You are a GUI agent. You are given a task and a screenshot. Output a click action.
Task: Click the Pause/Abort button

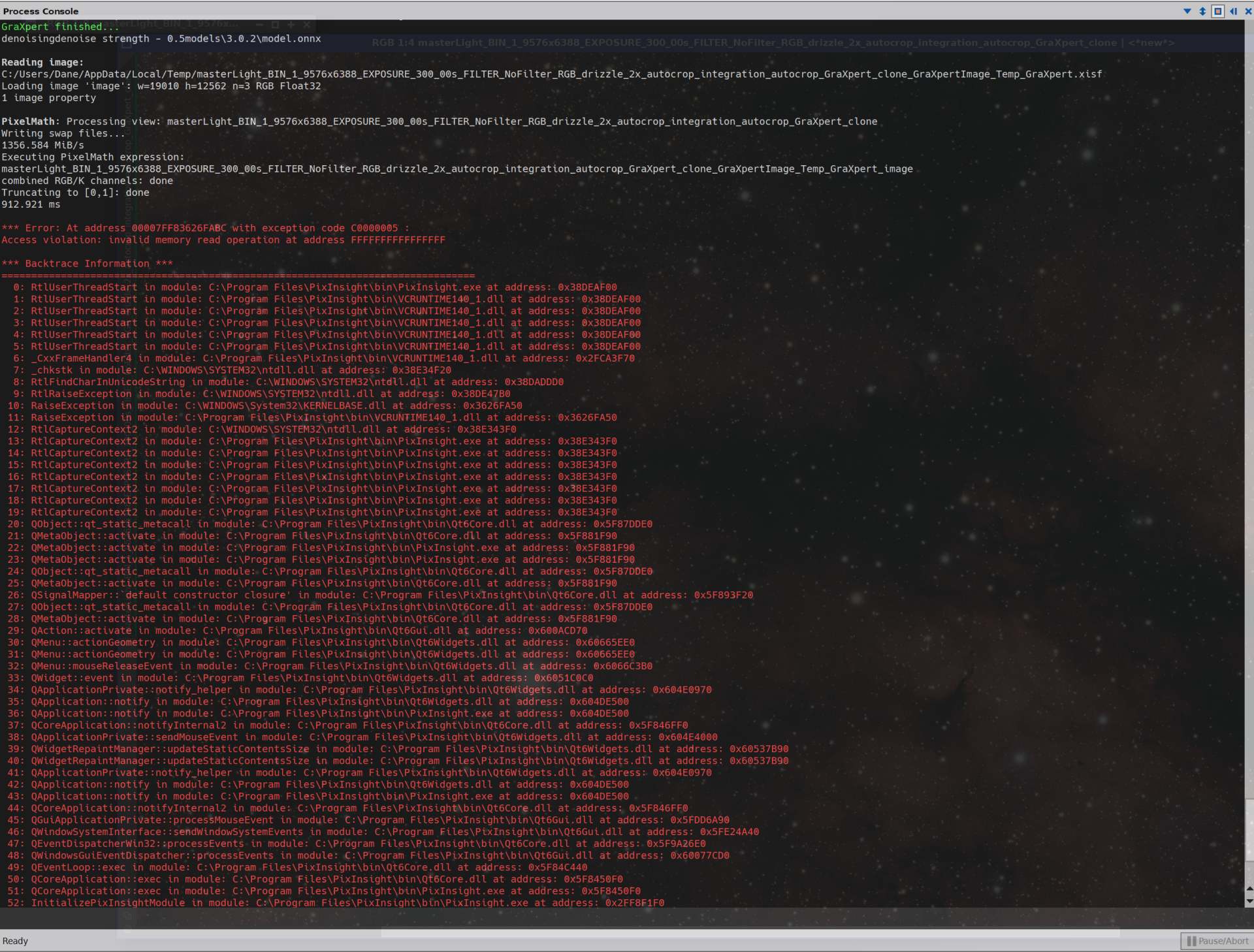[x=1217, y=941]
